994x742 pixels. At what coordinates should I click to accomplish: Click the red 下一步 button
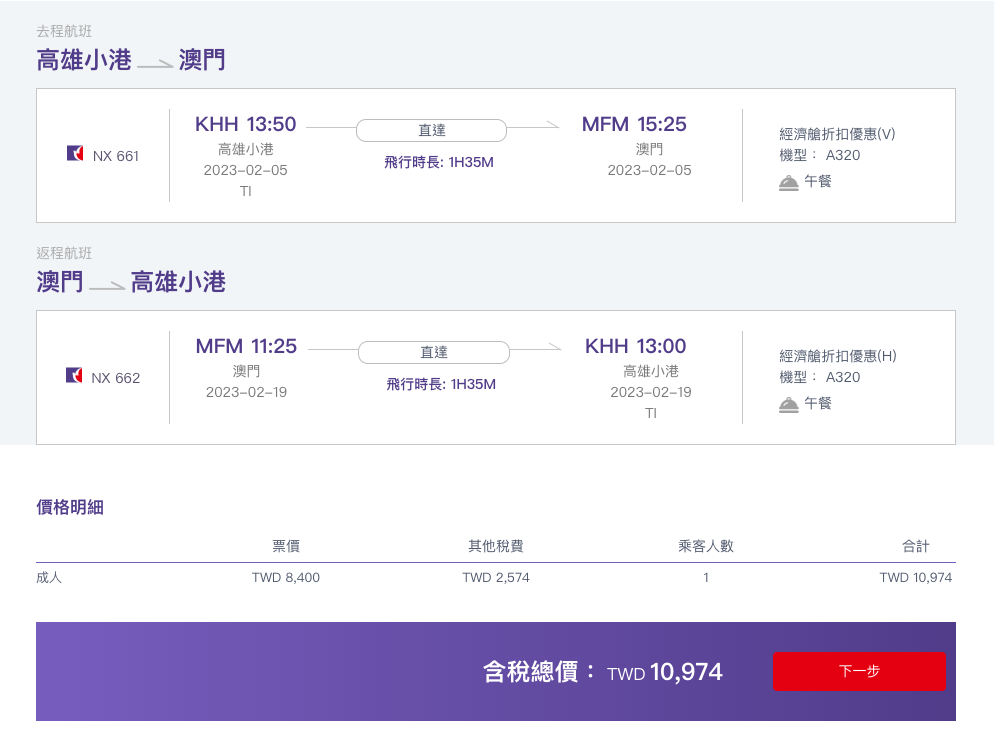[x=859, y=671]
